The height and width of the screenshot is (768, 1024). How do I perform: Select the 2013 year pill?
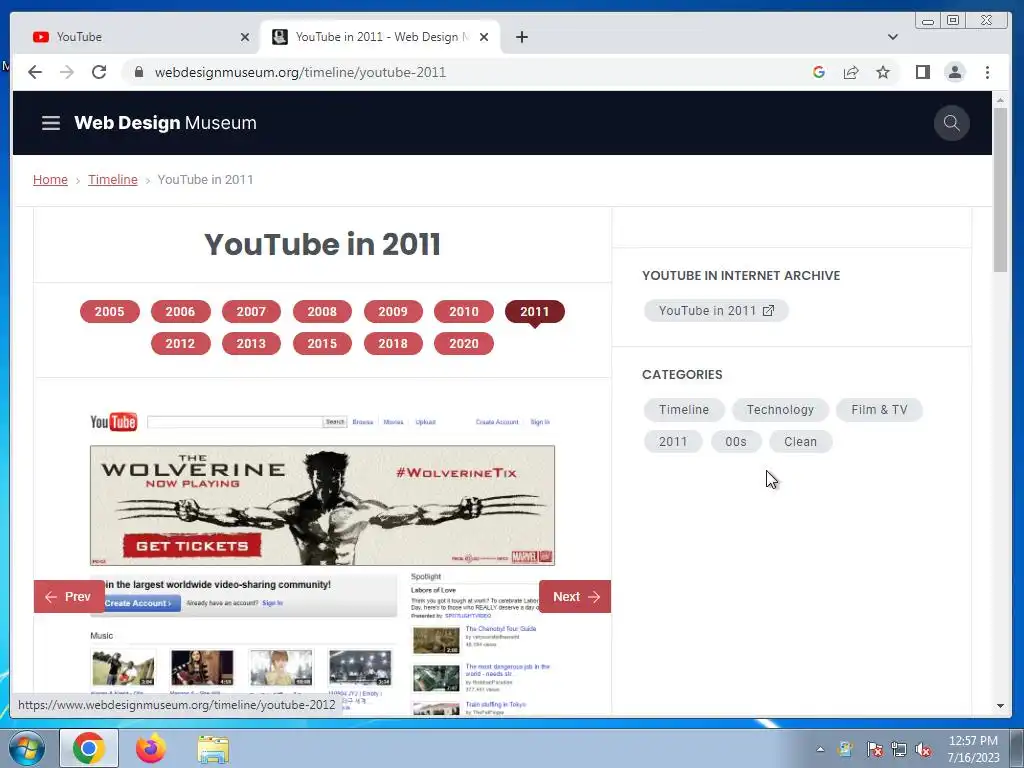click(251, 344)
